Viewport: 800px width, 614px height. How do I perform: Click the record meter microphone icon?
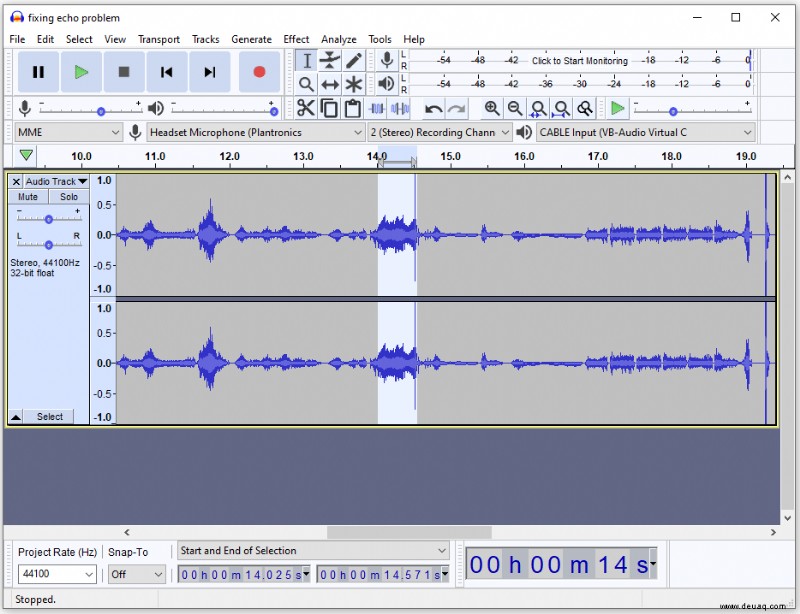[x=387, y=60]
